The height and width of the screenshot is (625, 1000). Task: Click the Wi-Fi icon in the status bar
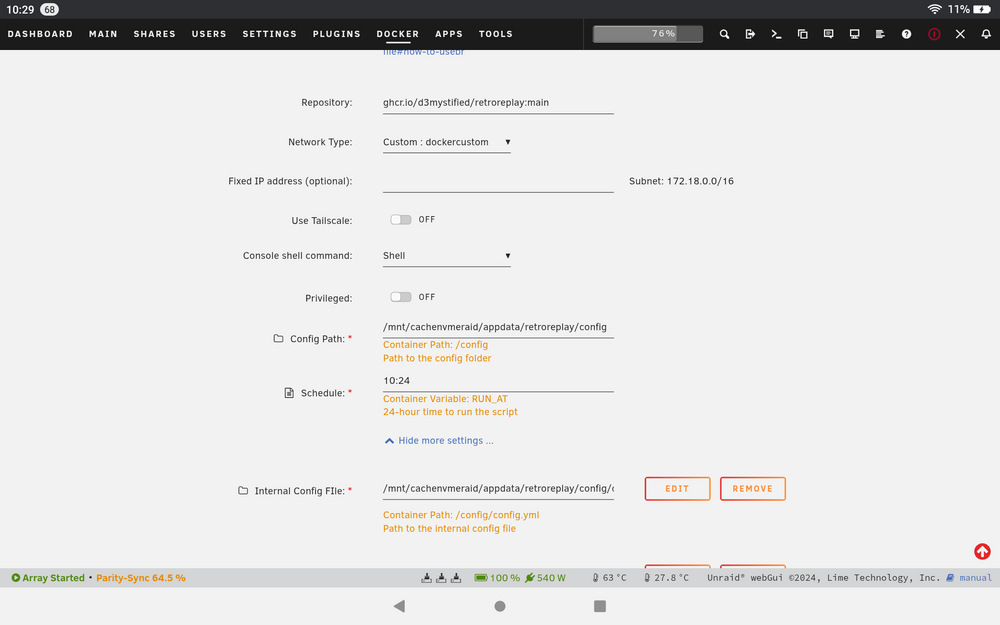(x=934, y=9)
